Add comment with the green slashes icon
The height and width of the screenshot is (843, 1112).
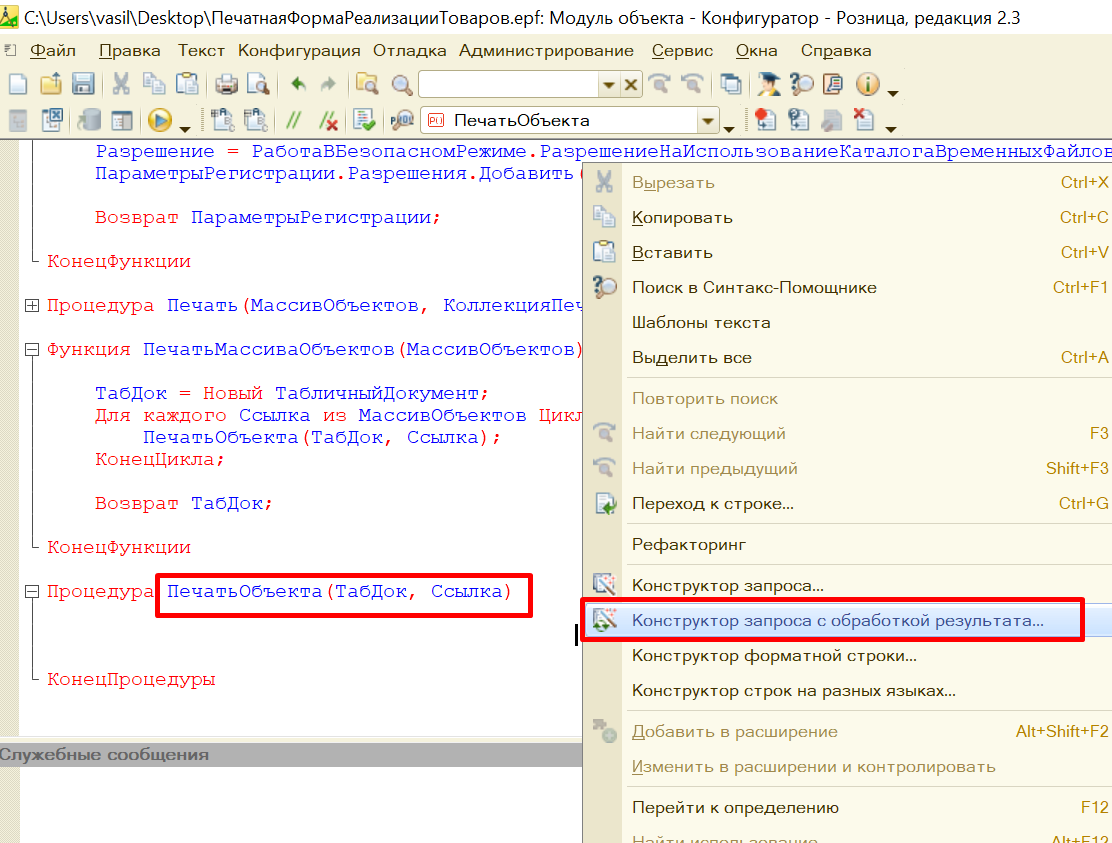point(293,121)
